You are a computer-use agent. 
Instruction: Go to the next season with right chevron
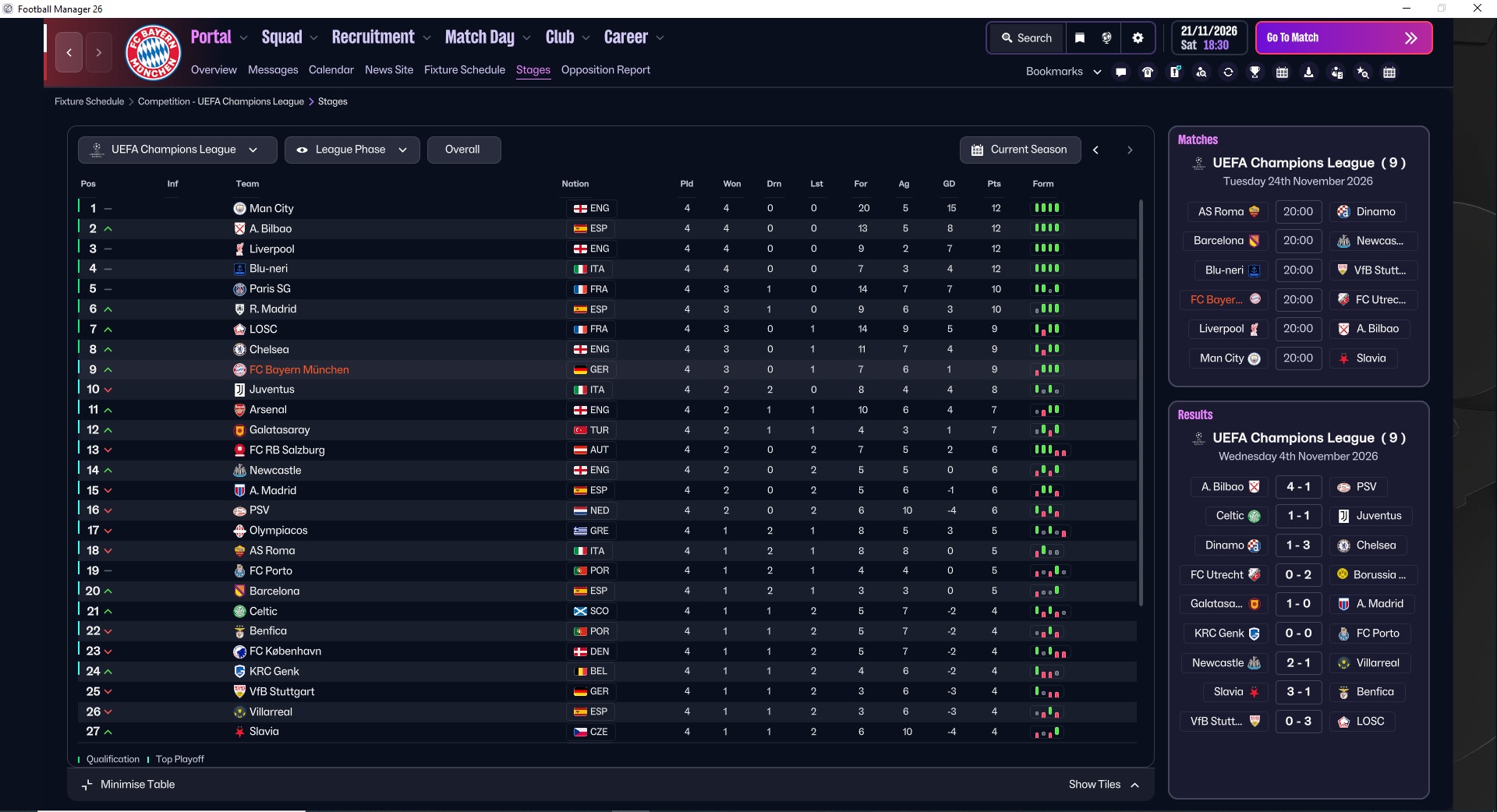pos(1130,150)
